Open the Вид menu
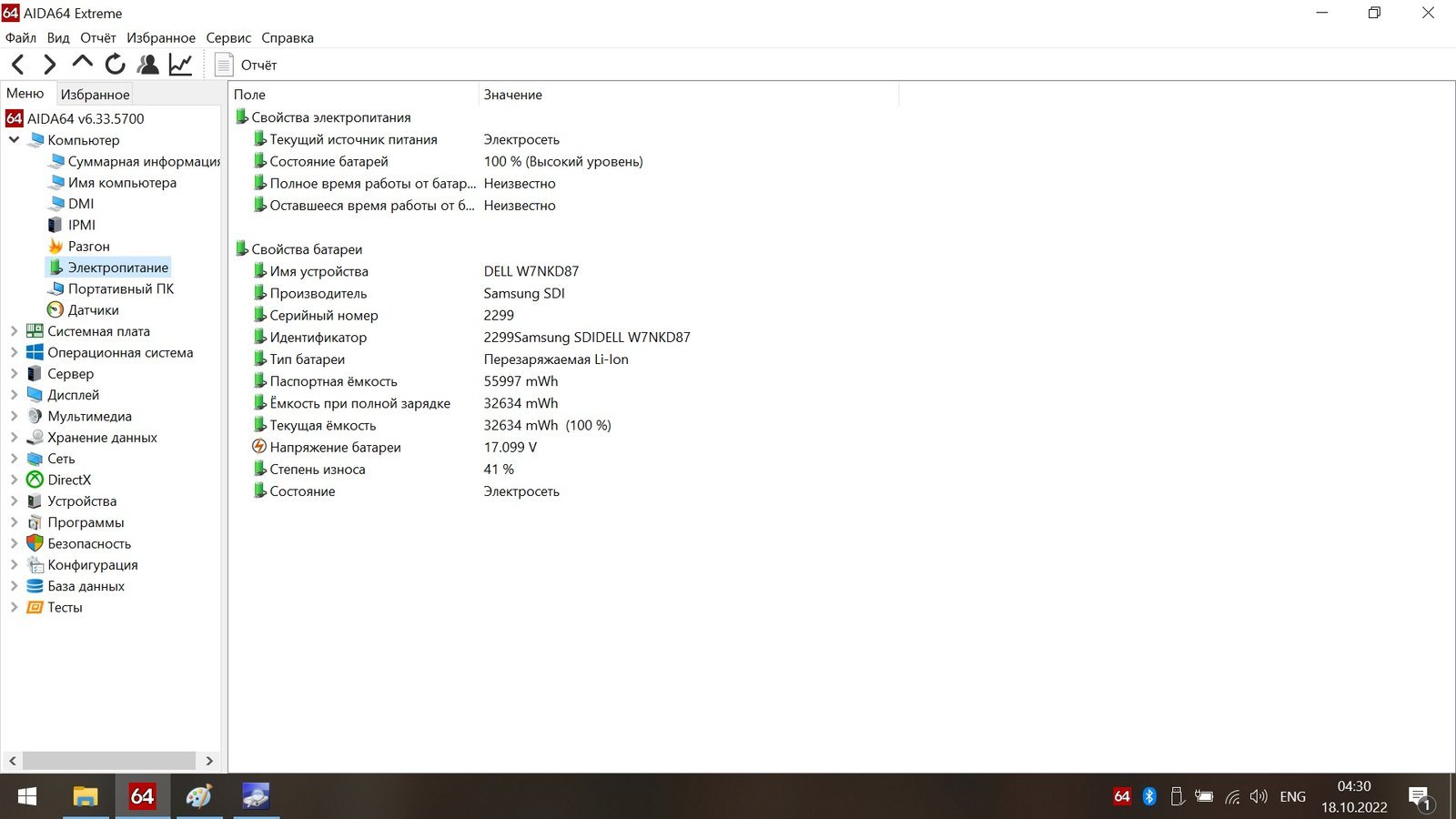This screenshot has width=1456, height=819. point(58,37)
